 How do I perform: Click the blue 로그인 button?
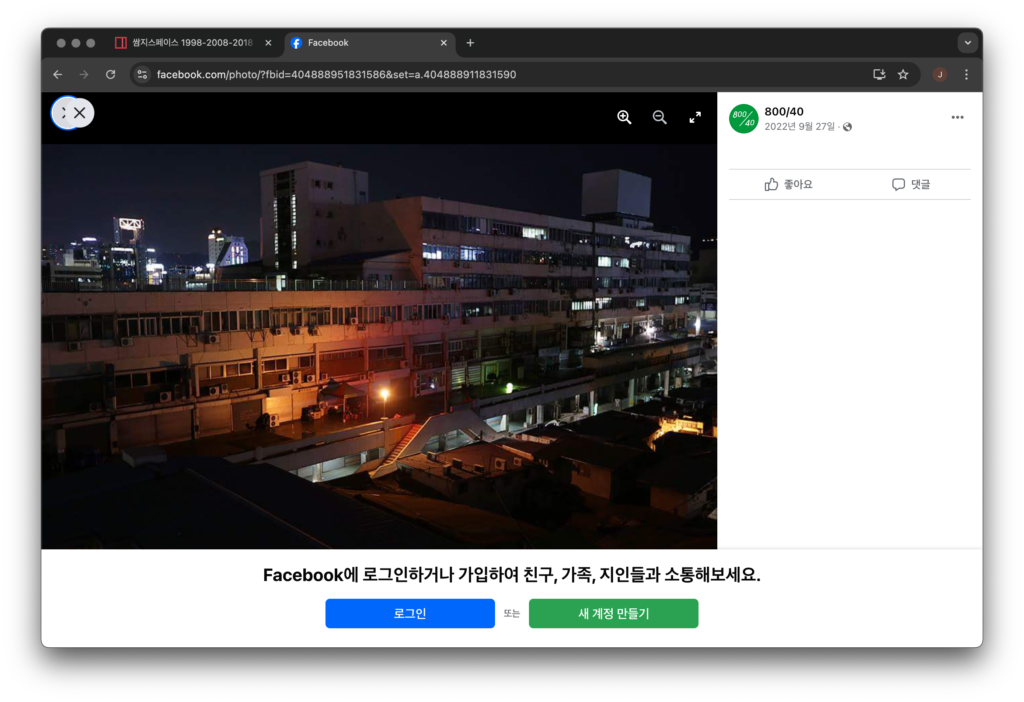[410, 613]
